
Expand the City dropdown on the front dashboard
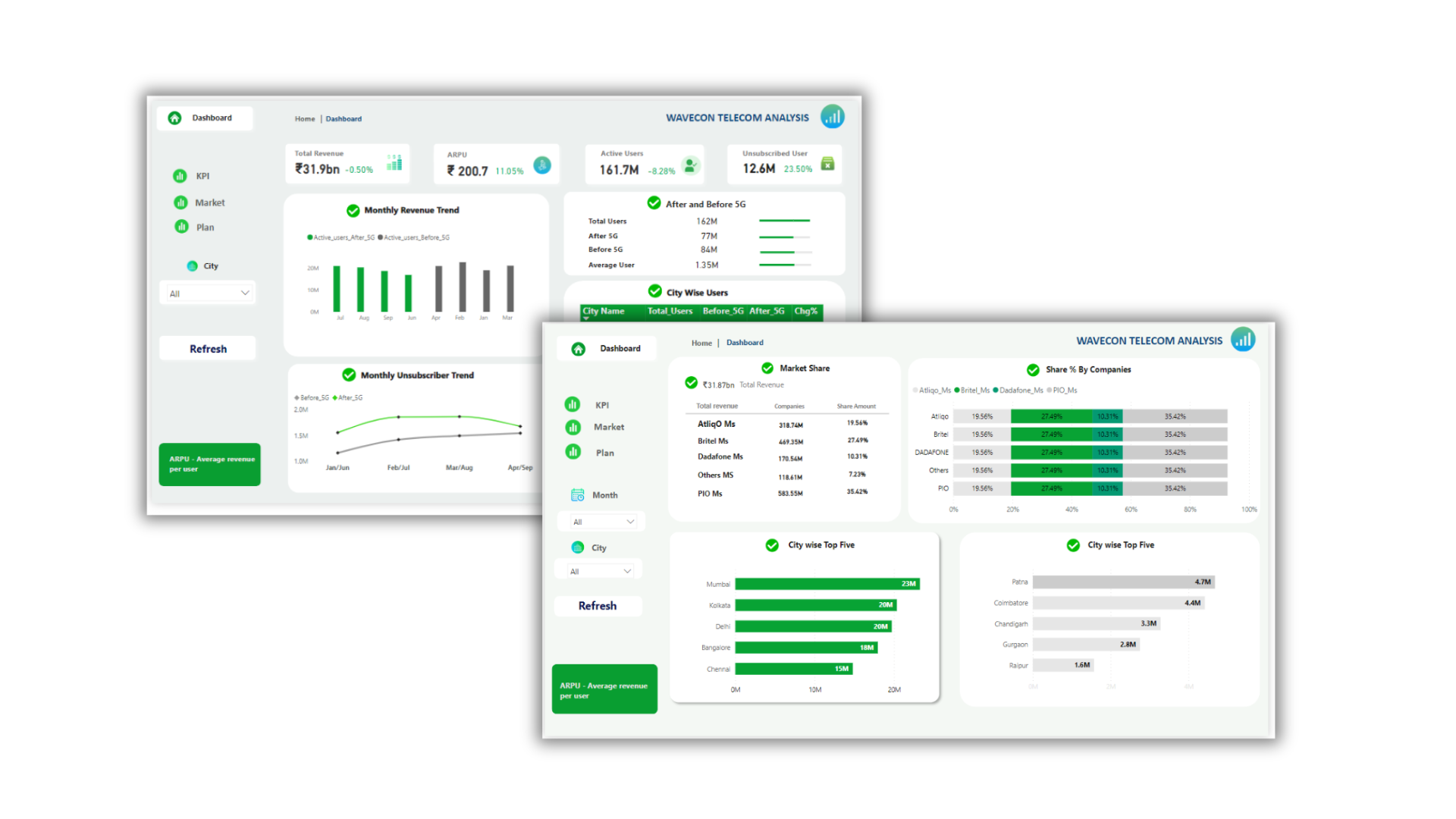pos(600,571)
